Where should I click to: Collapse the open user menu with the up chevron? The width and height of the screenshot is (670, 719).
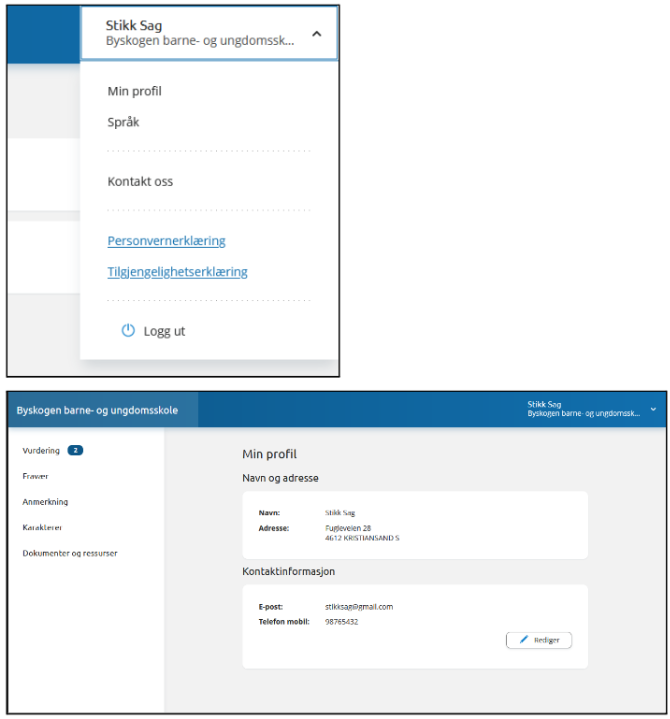pyautogui.click(x=316, y=34)
